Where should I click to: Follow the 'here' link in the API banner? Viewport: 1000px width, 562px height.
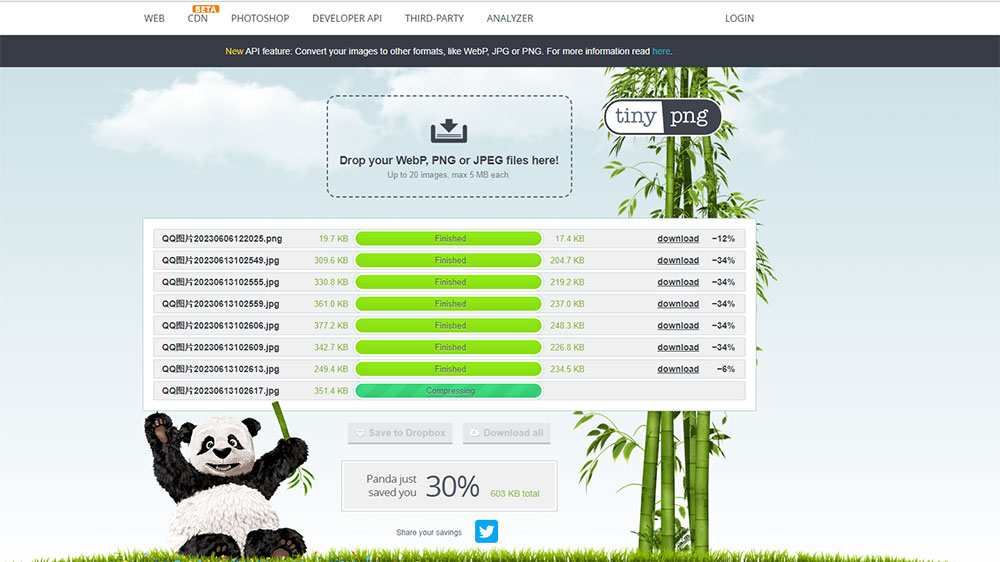tap(661, 51)
